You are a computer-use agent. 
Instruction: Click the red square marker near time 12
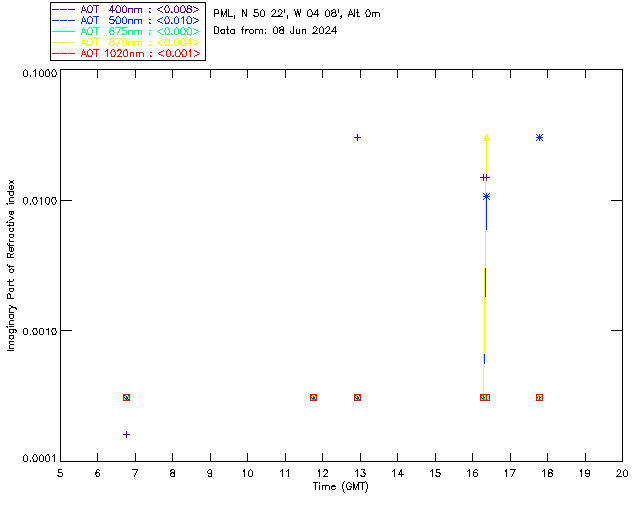[x=313, y=397]
